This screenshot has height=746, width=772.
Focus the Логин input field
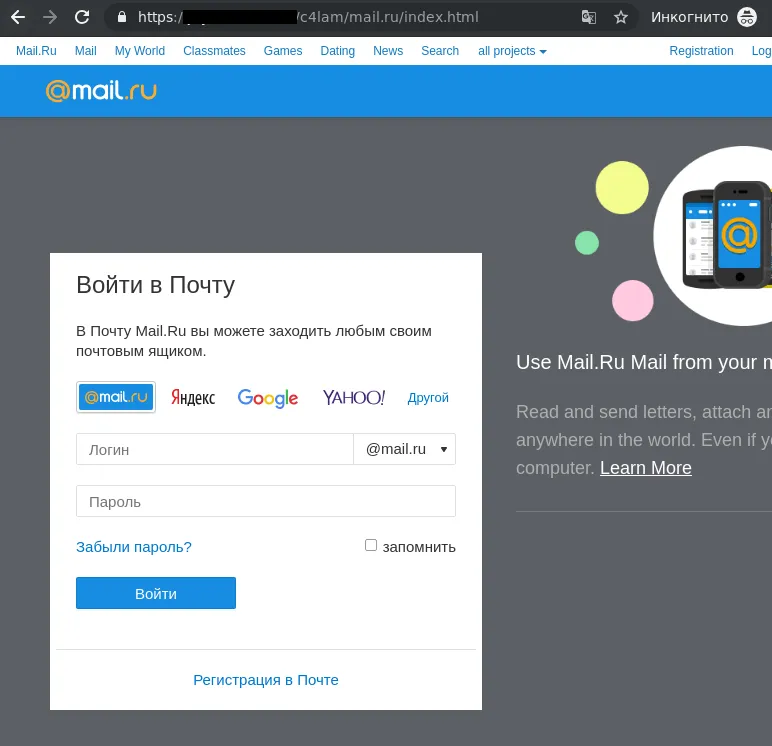[x=215, y=449]
